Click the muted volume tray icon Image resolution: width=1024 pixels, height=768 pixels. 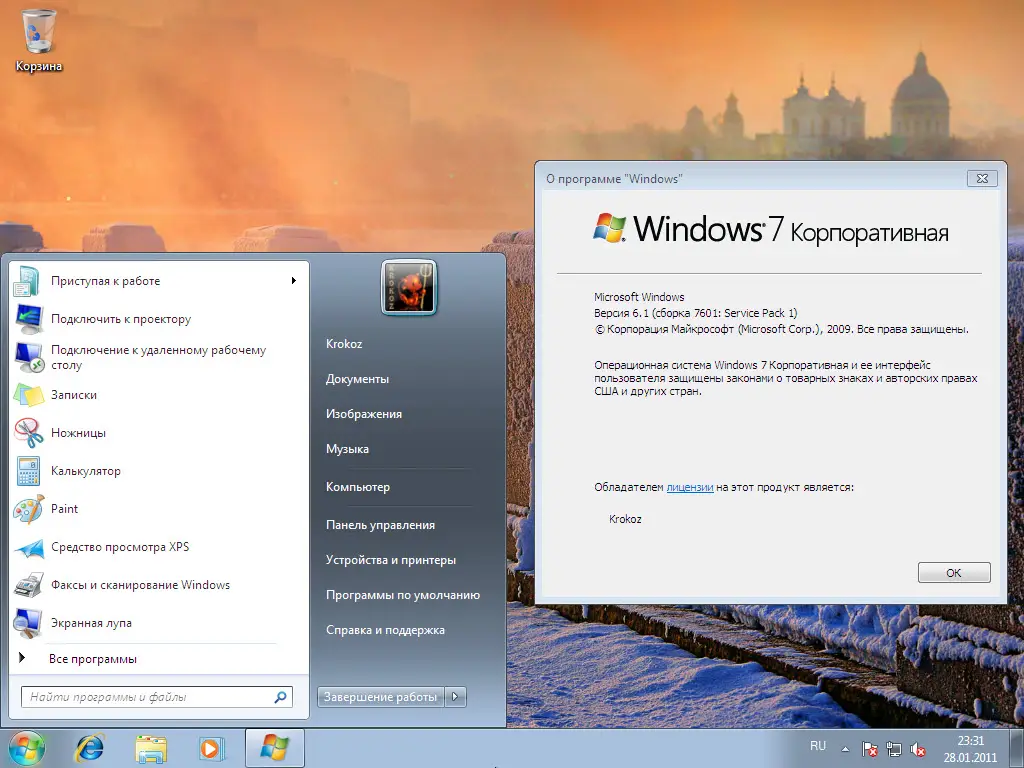pos(918,749)
